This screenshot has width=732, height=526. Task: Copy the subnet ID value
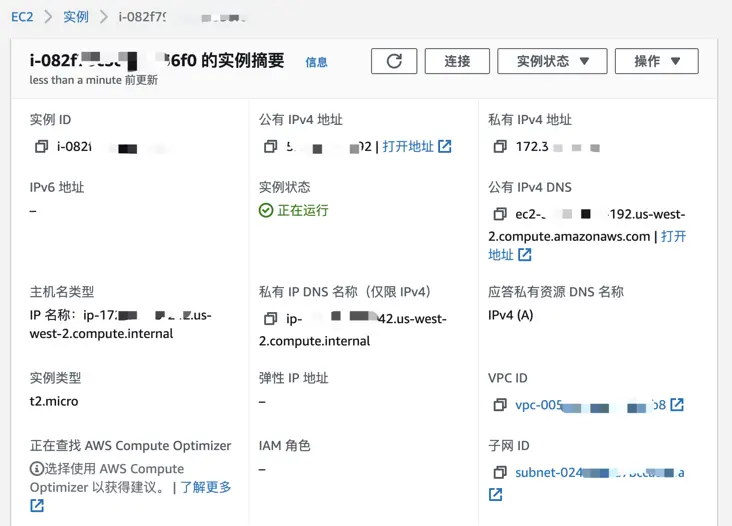500,472
